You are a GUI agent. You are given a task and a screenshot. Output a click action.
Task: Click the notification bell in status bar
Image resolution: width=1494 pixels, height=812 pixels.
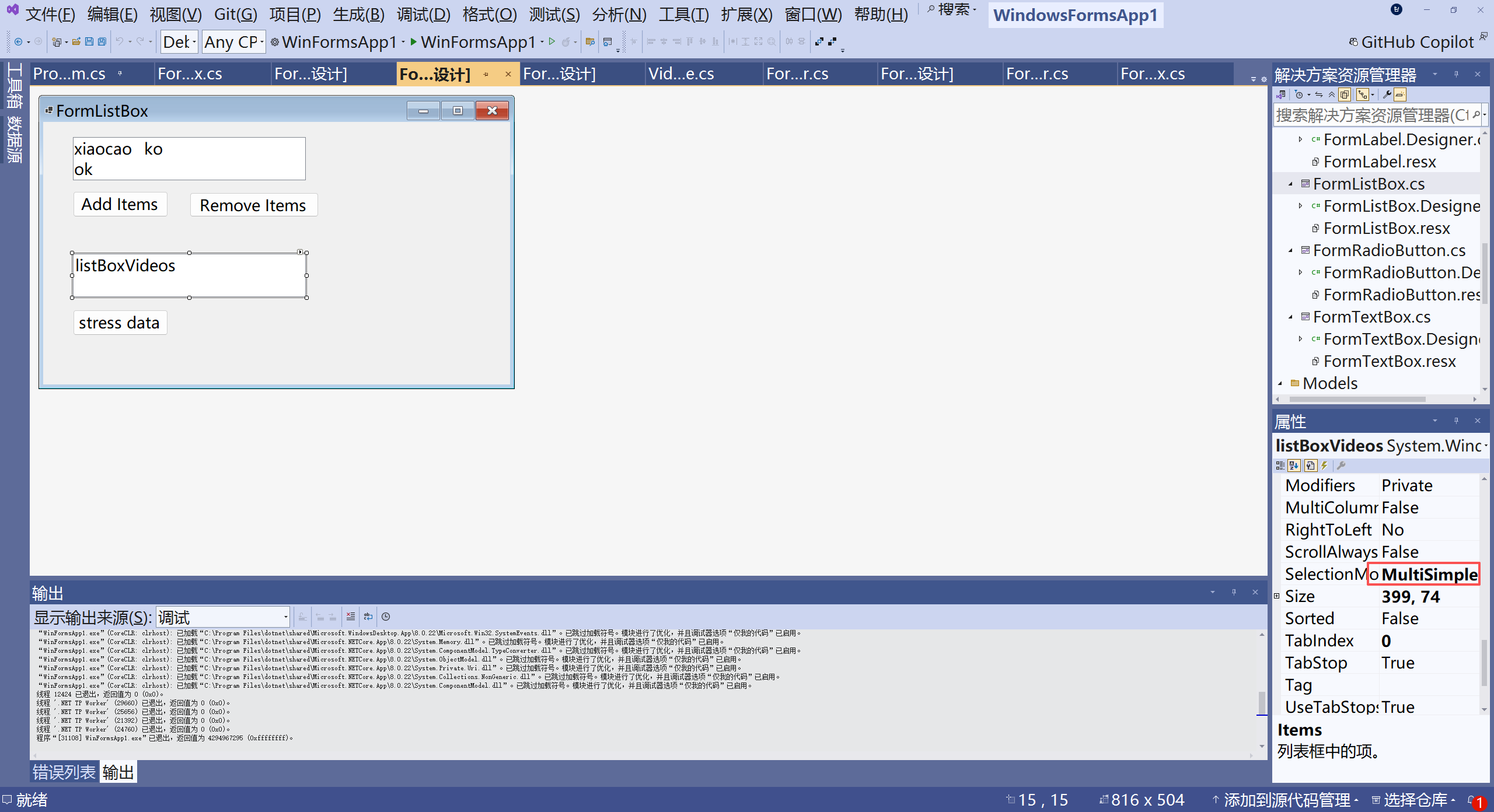tap(1471, 800)
